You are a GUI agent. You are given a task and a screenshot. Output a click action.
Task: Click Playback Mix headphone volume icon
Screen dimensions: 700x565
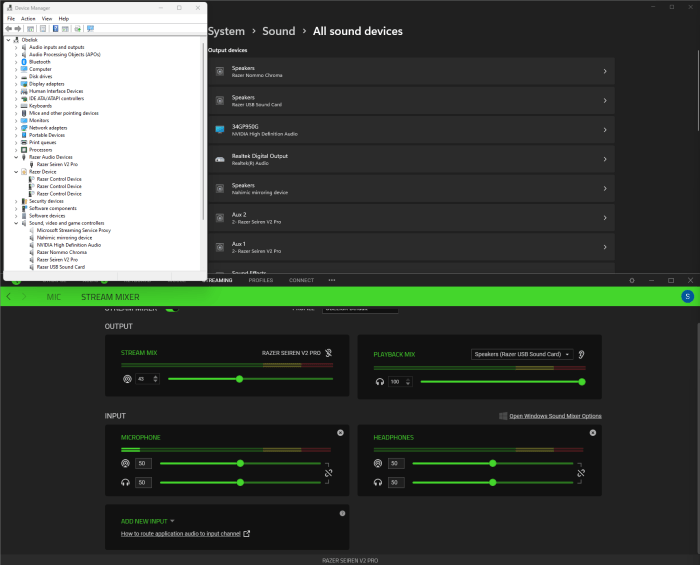click(380, 382)
